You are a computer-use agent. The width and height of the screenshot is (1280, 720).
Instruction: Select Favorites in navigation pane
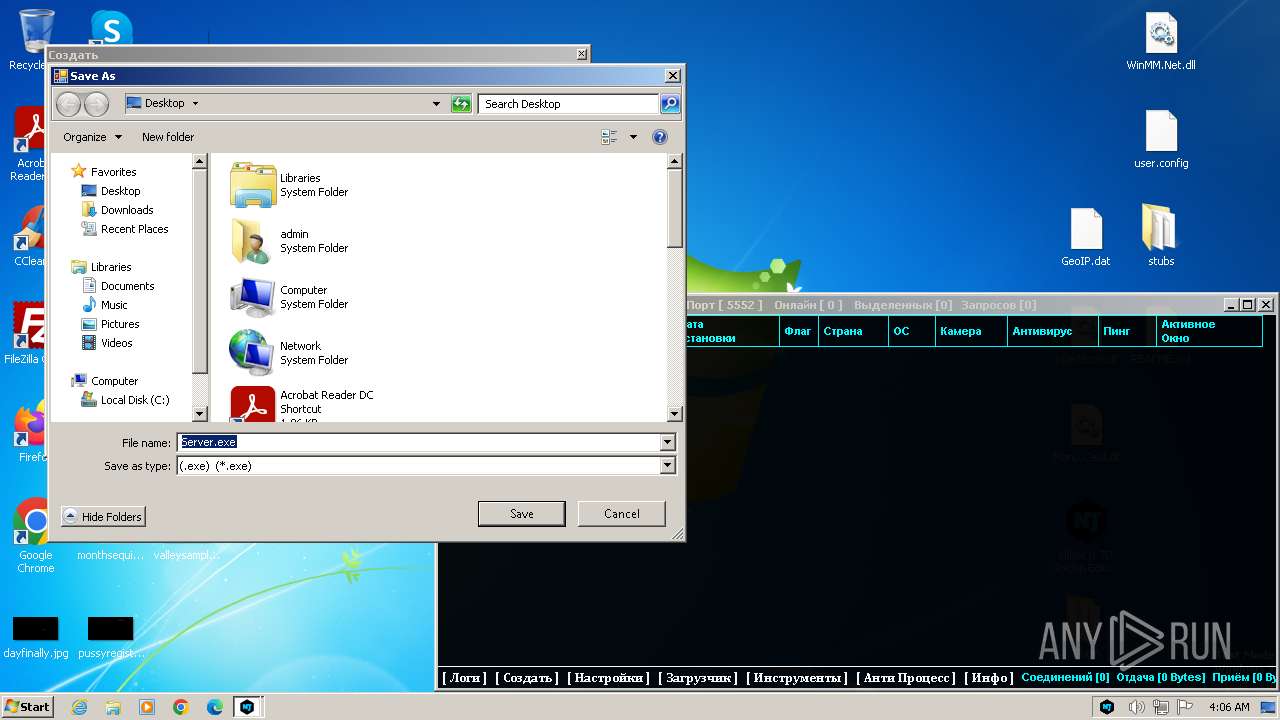(x=113, y=172)
